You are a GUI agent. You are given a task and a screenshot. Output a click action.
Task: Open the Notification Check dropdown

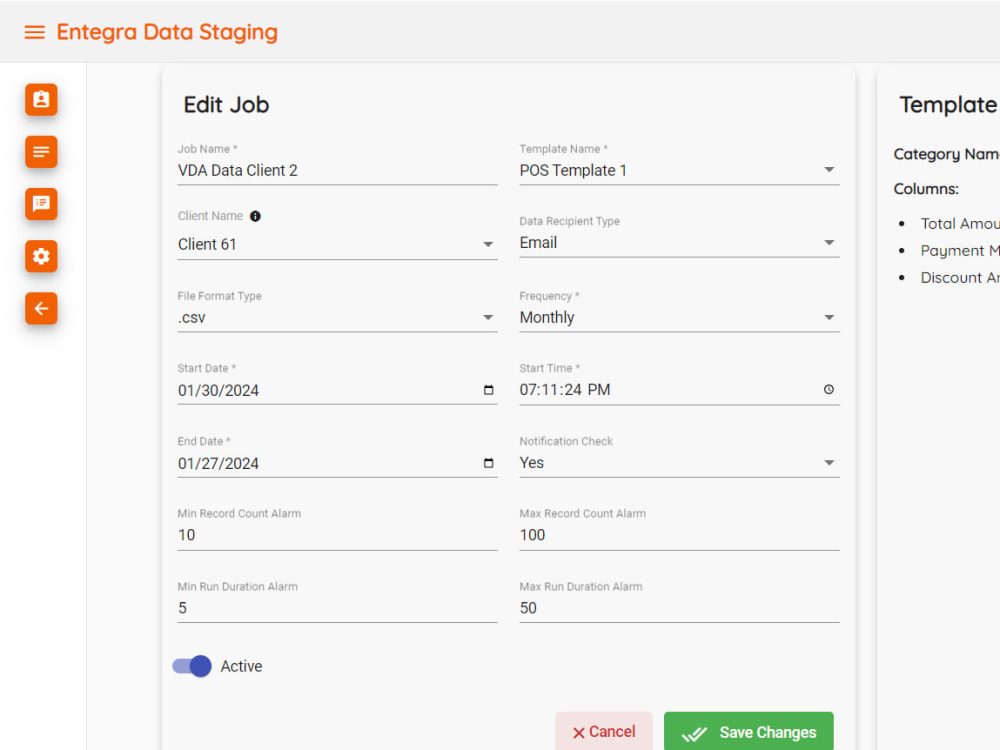pos(679,462)
